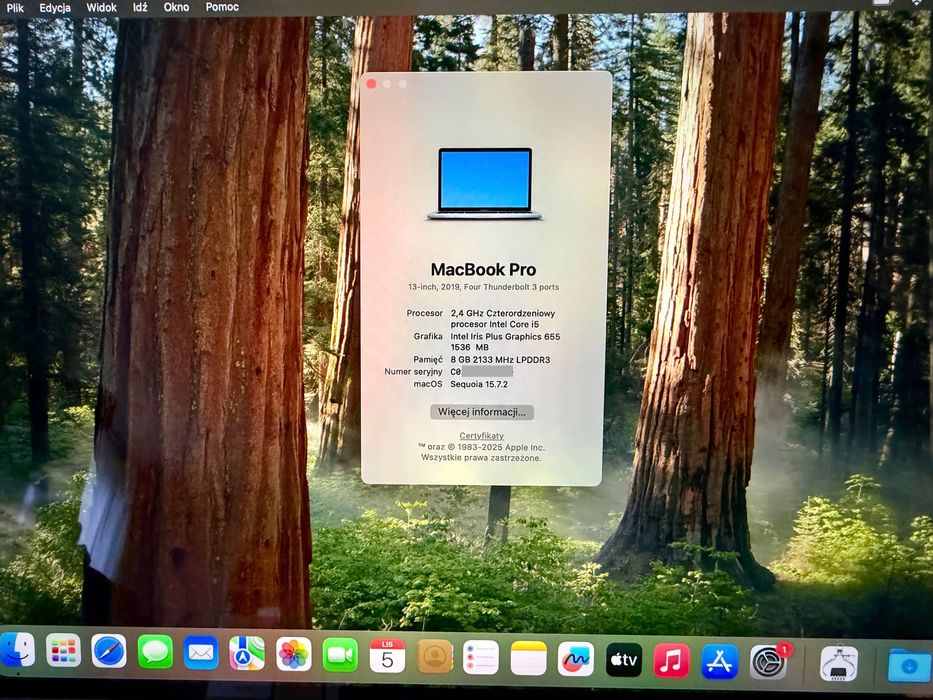Open the Apple TV app
The image size is (933, 700).
(x=624, y=660)
